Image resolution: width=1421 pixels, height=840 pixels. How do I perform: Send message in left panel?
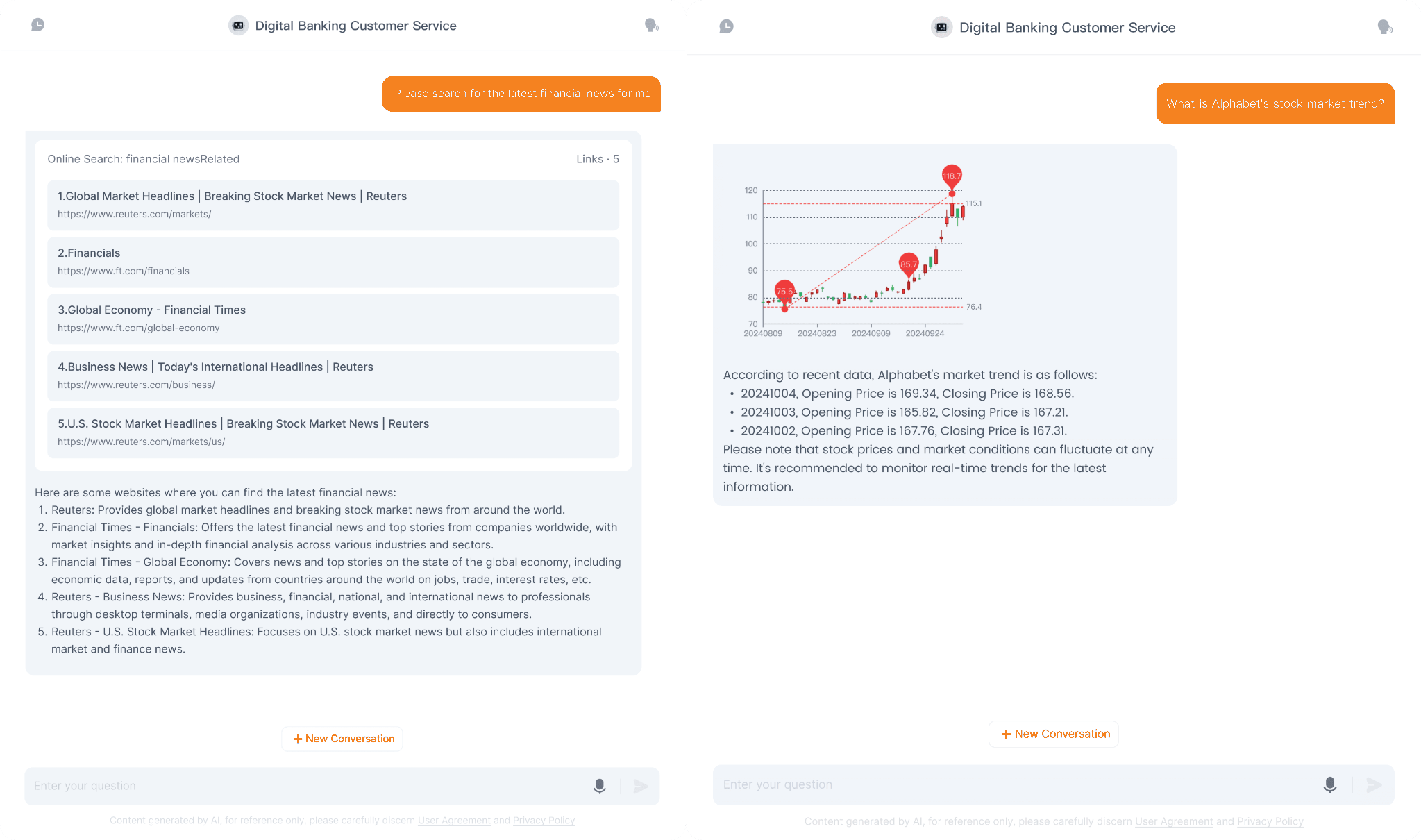(641, 786)
